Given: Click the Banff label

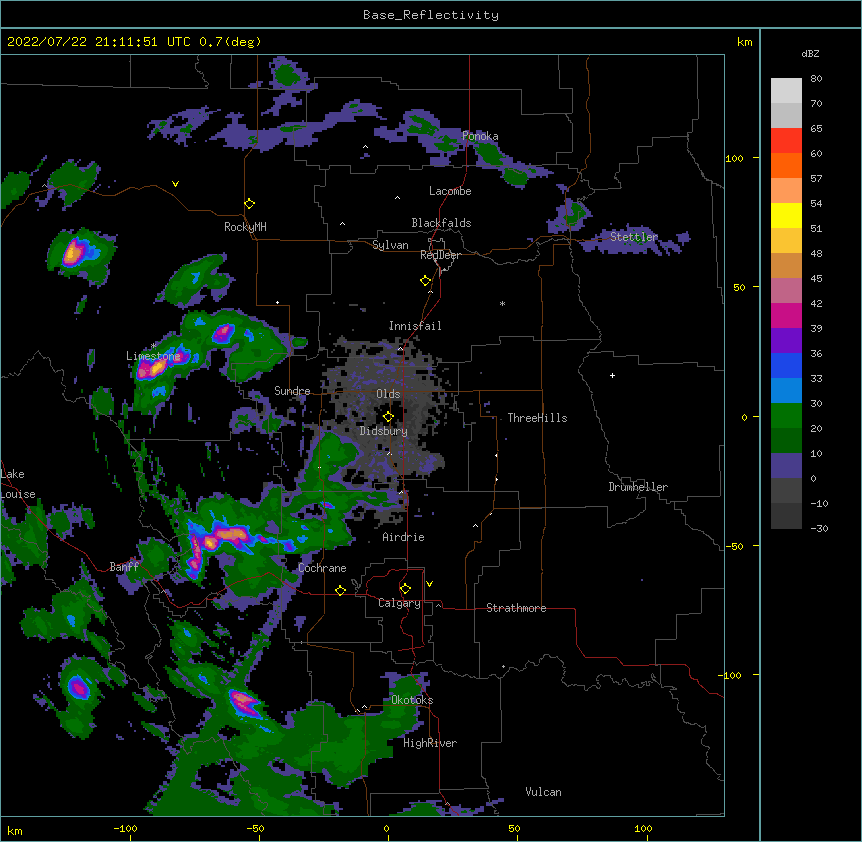Looking at the screenshot, I should (124, 567).
